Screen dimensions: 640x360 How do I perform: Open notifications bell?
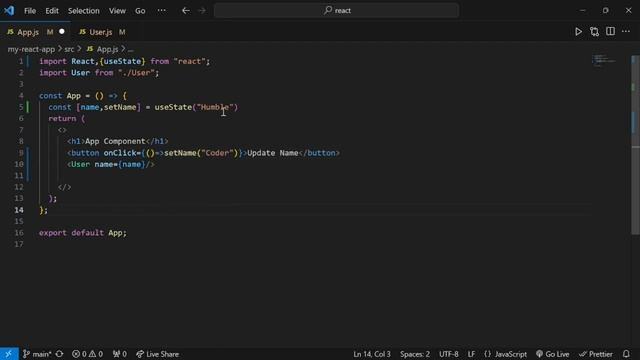click(626, 354)
